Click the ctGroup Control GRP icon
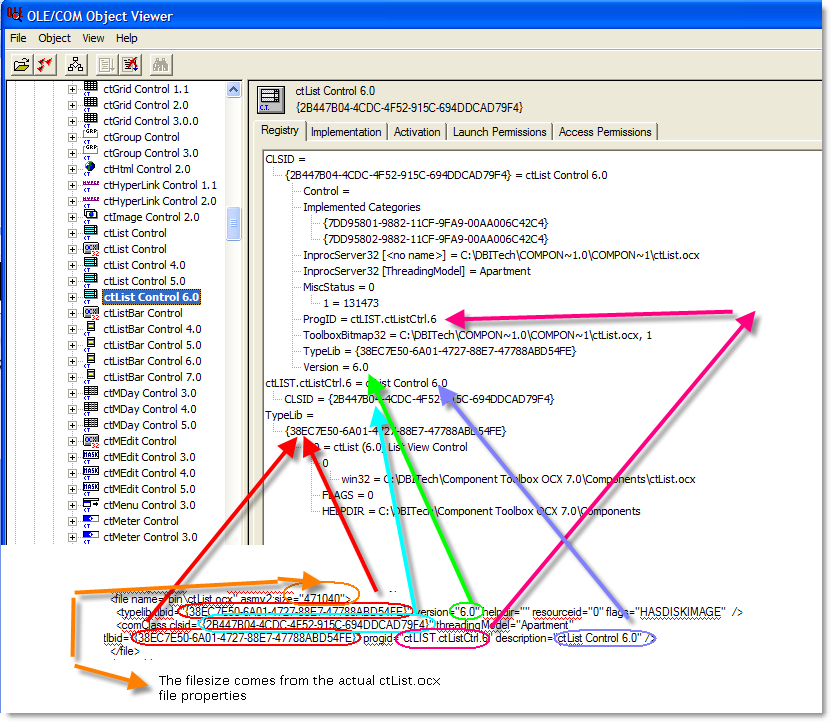This screenshot has width=831, height=722. tap(91, 136)
